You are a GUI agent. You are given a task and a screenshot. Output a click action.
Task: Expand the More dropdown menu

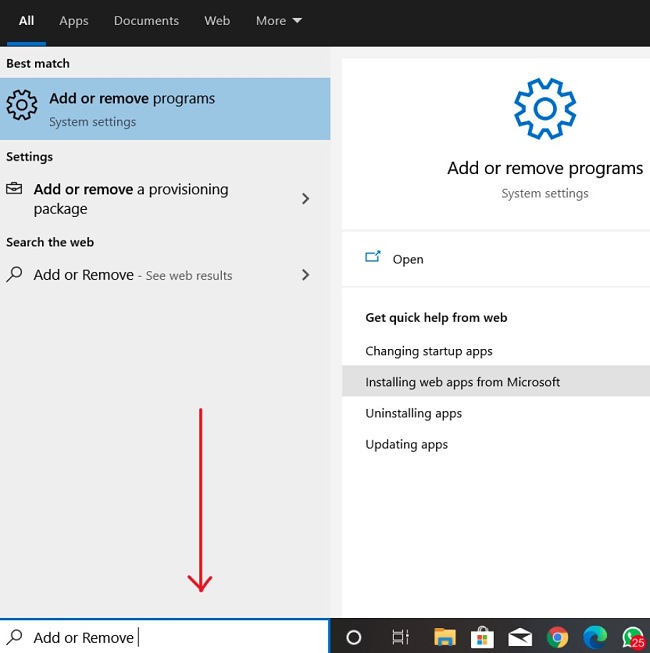pyautogui.click(x=279, y=21)
